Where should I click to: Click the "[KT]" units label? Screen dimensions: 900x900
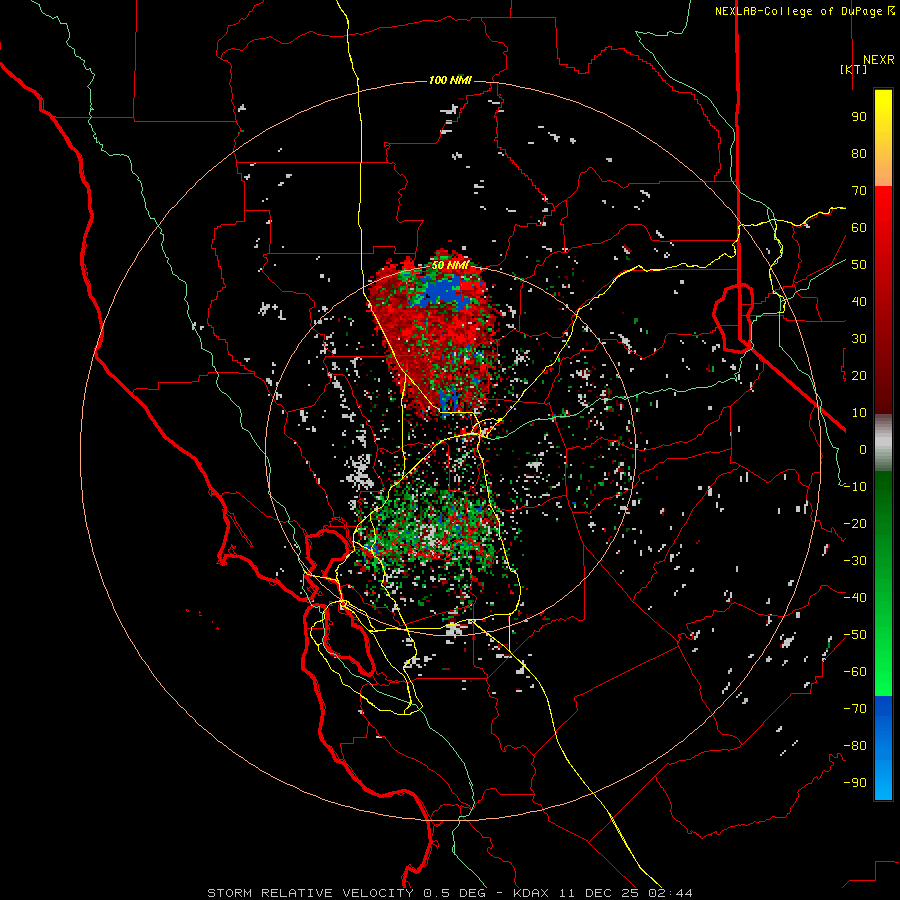[854, 69]
